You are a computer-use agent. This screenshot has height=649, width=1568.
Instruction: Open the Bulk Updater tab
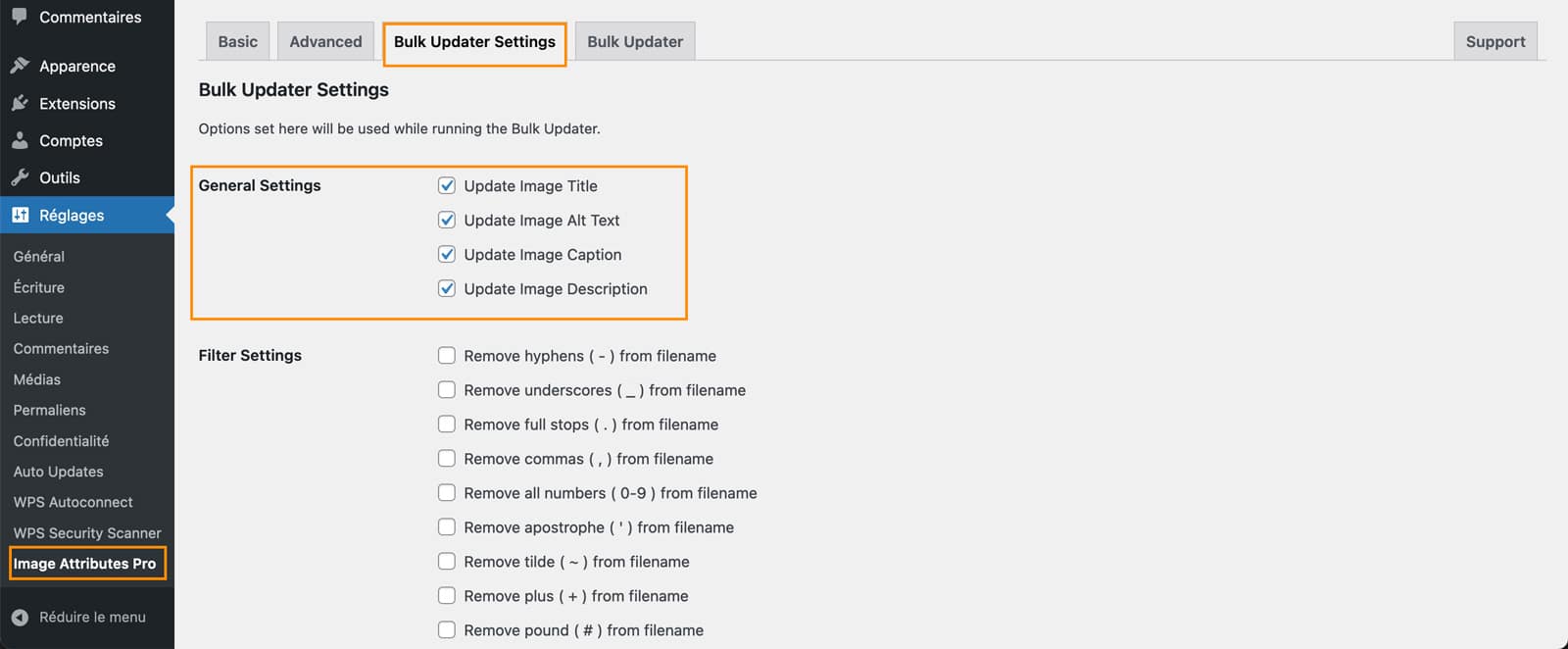tap(635, 41)
